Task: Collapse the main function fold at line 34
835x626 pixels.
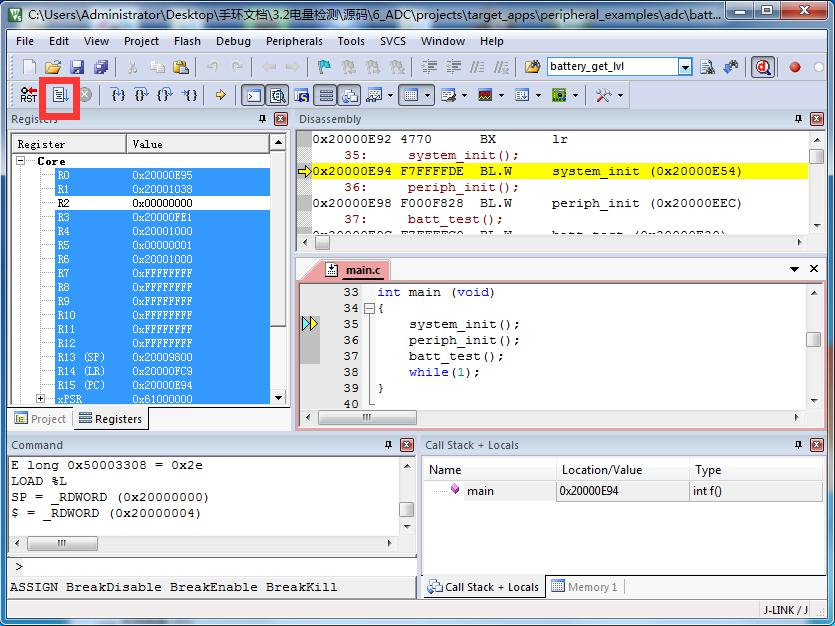Action: pos(369,308)
